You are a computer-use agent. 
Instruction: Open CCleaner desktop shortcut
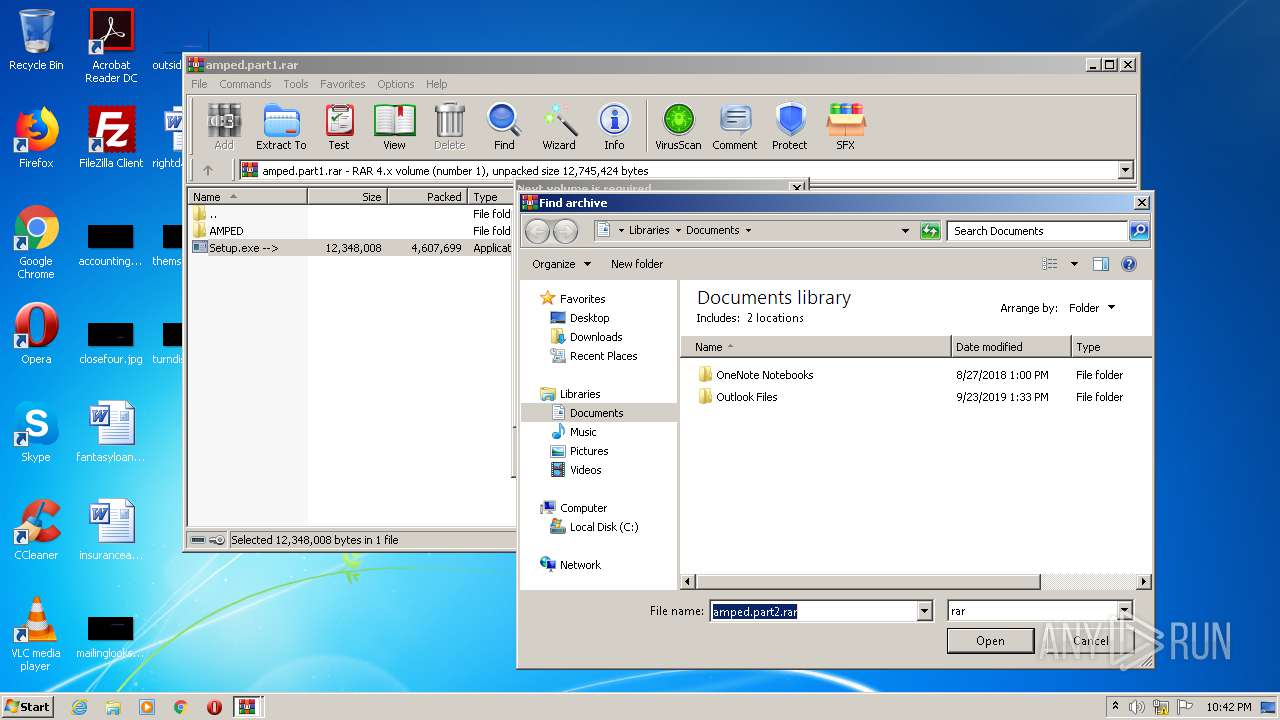[x=36, y=530]
